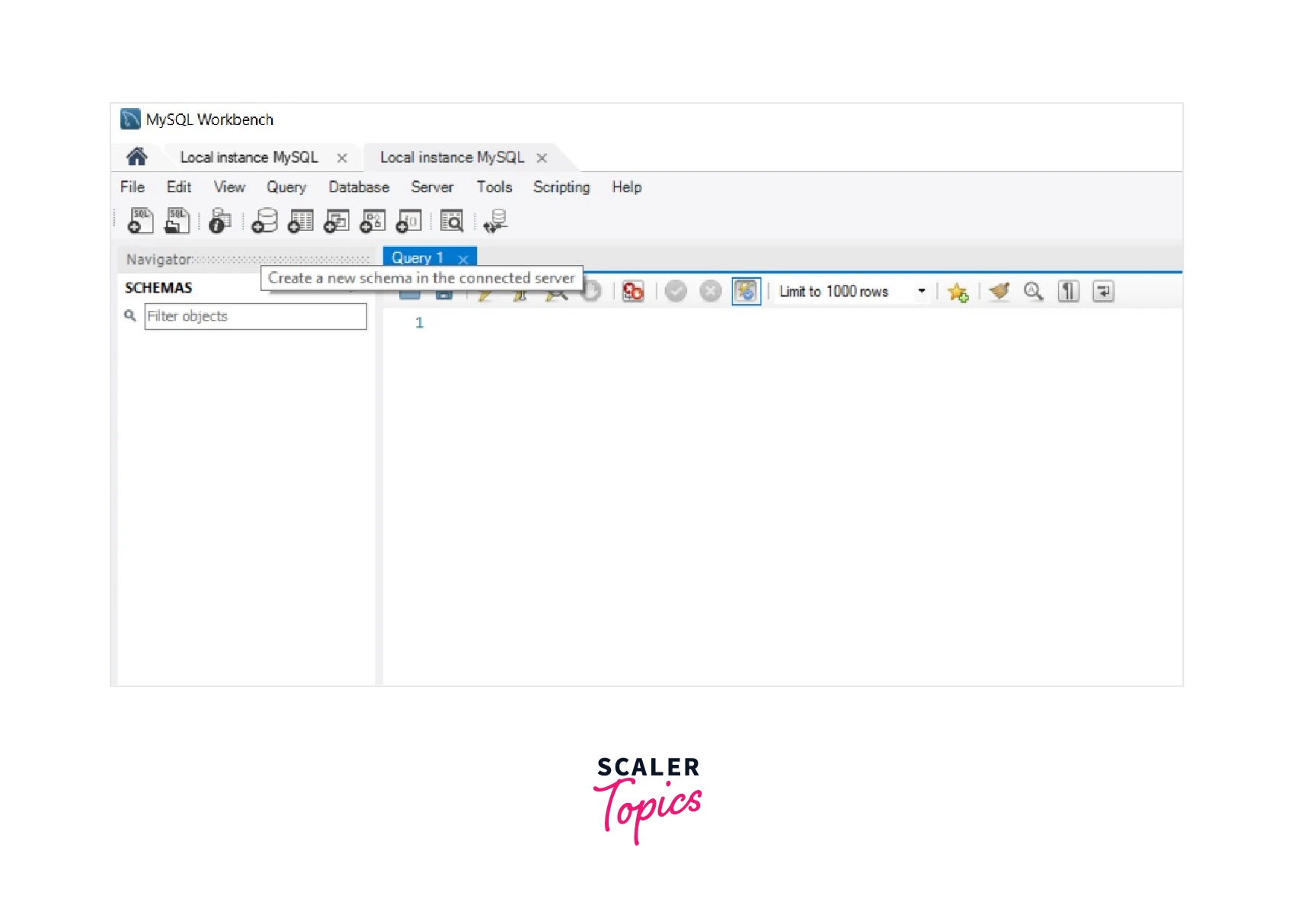Toggle invisible characters display
Viewport: 1295px width, 924px height.
(x=1068, y=292)
